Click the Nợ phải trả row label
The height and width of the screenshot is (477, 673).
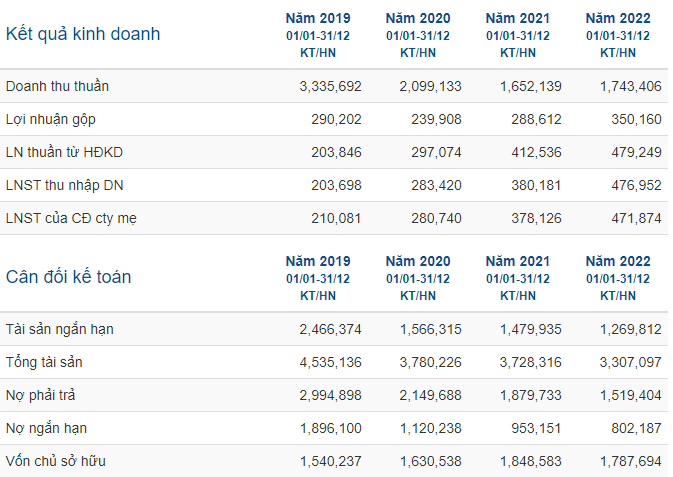click(x=40, y=395)
